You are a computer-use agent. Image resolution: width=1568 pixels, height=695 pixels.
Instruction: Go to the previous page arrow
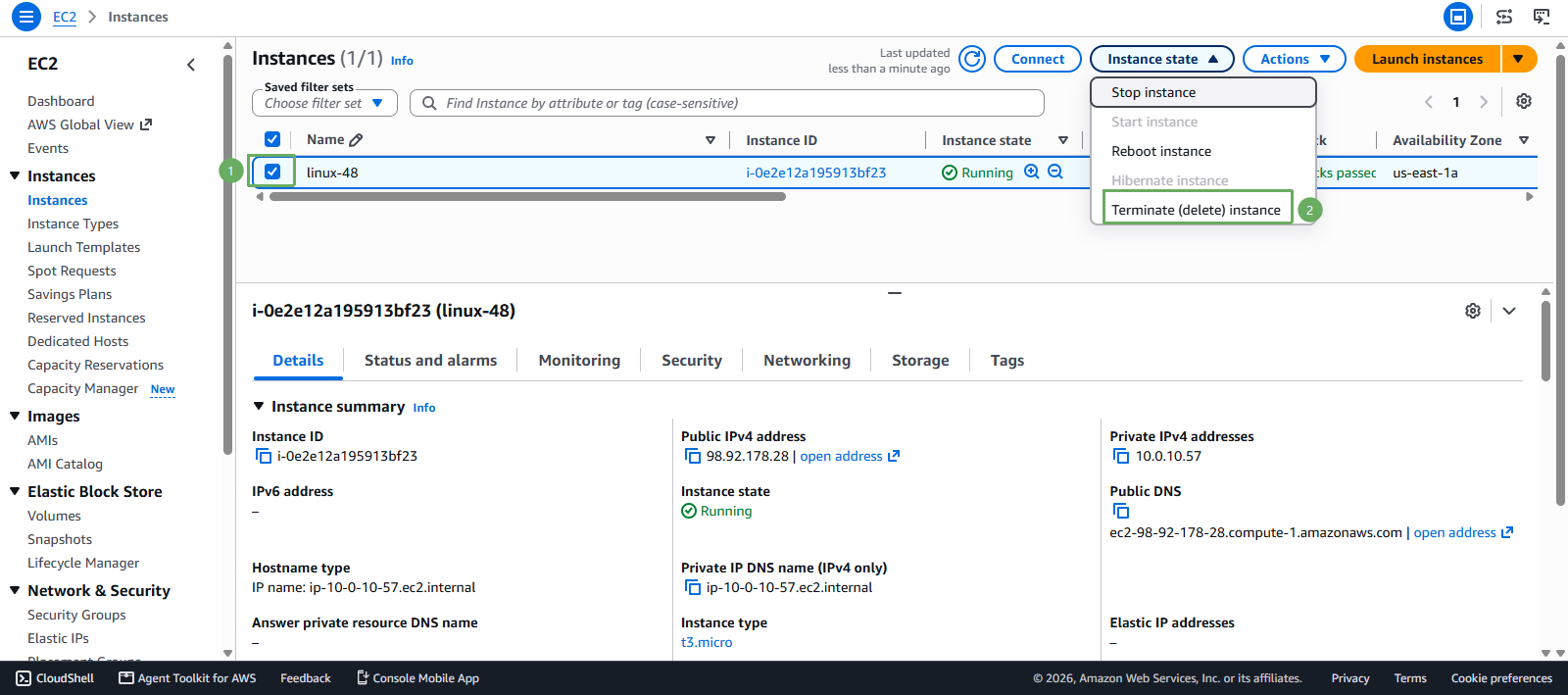(x=1429, y=102)
